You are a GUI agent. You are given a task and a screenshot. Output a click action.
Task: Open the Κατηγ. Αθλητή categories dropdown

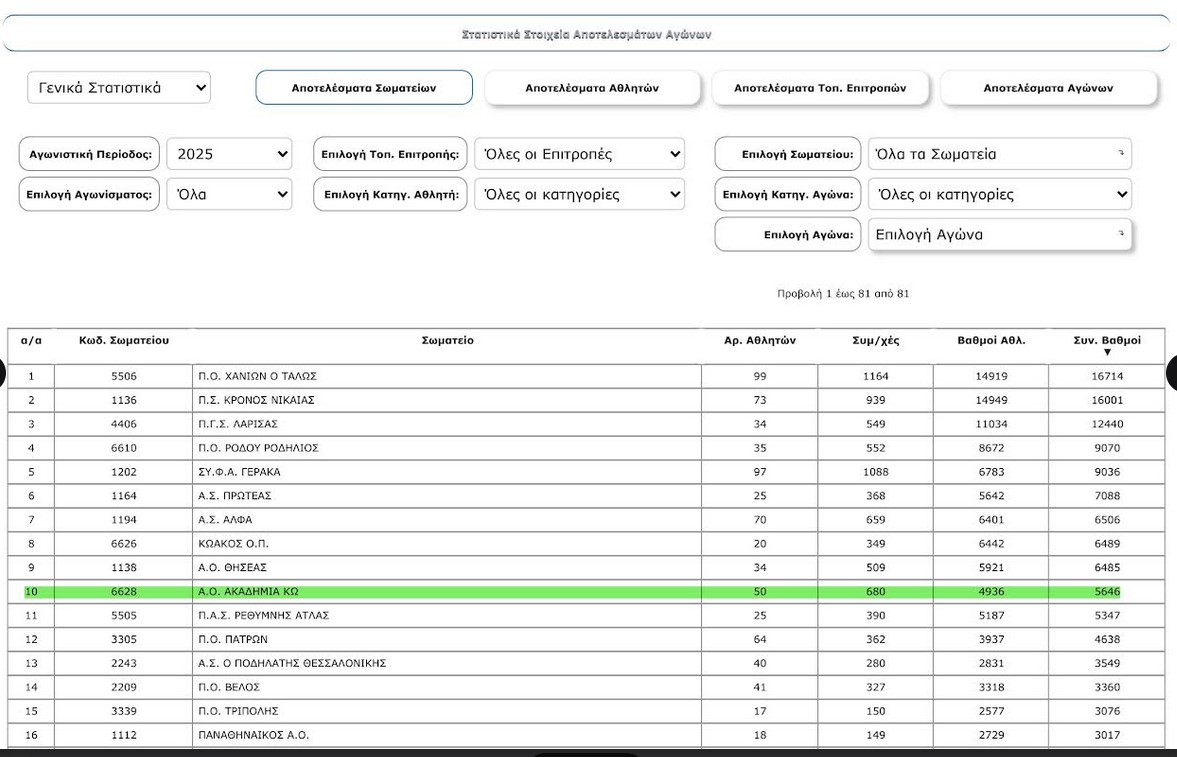pos(579,194)
